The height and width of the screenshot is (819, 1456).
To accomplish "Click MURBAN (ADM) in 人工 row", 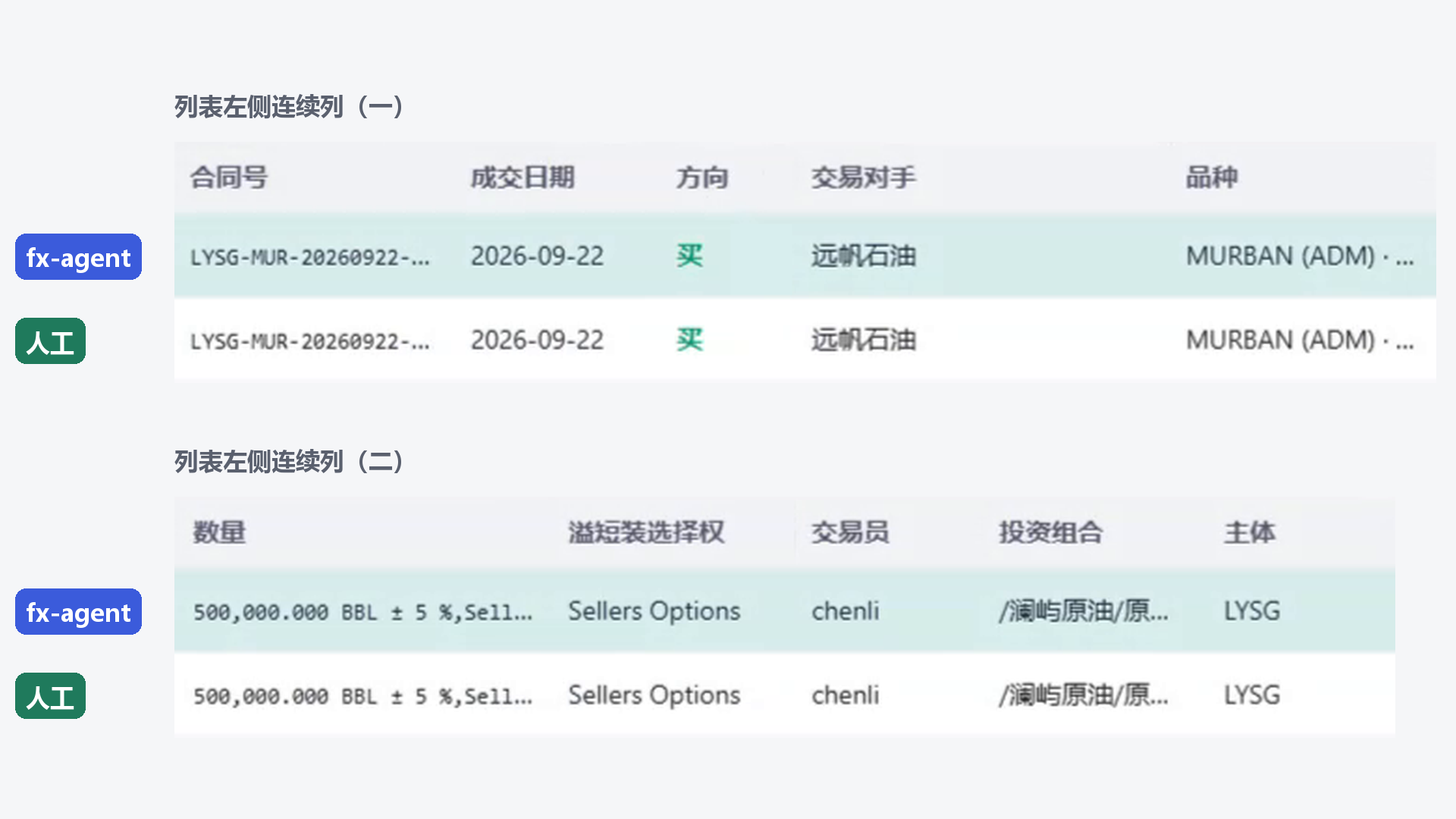I will [1300, 340].
